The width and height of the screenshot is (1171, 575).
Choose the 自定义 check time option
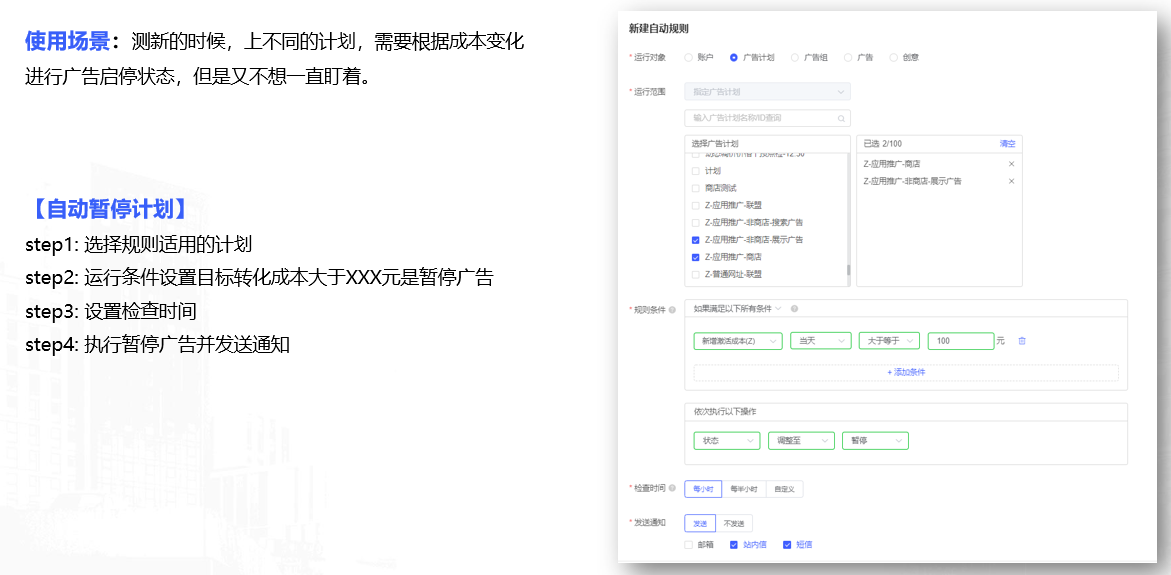(x=784, y=489)
